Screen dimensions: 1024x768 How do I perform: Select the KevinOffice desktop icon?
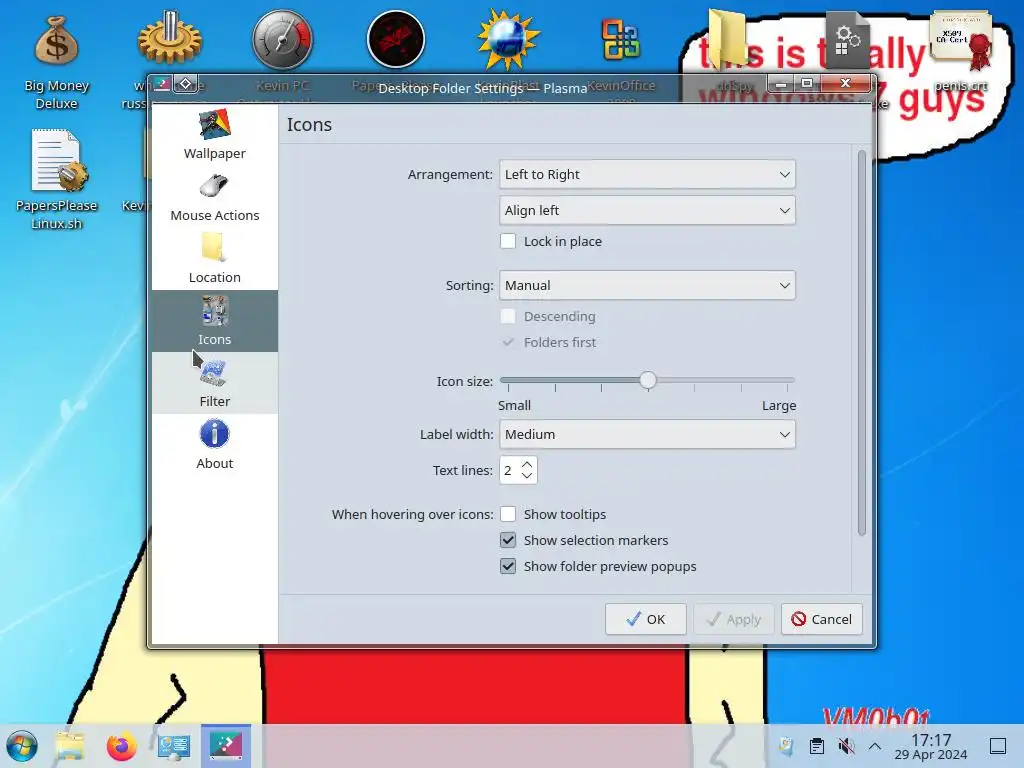[x=621, y=39]
